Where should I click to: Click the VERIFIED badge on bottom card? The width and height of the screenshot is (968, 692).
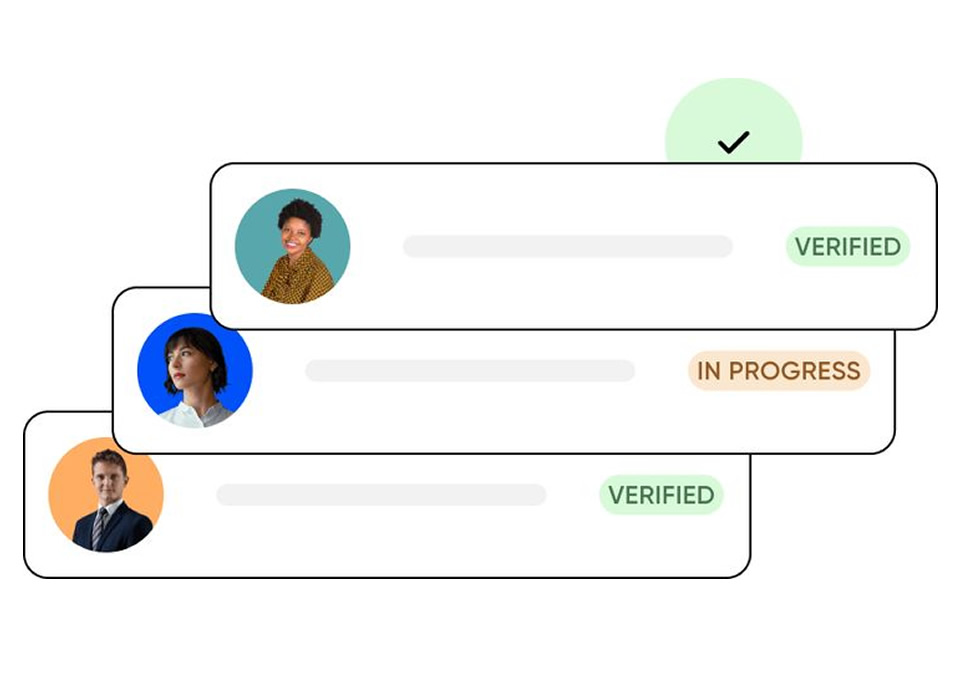coord(661,494)
